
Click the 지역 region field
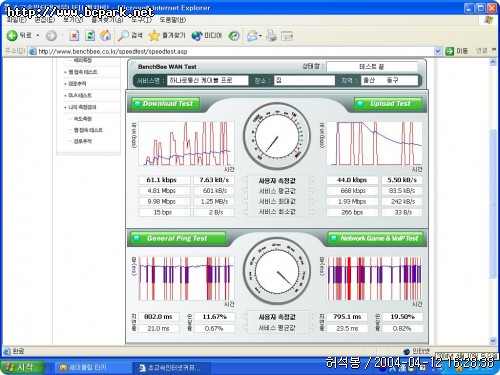click(x=389, y=80)
